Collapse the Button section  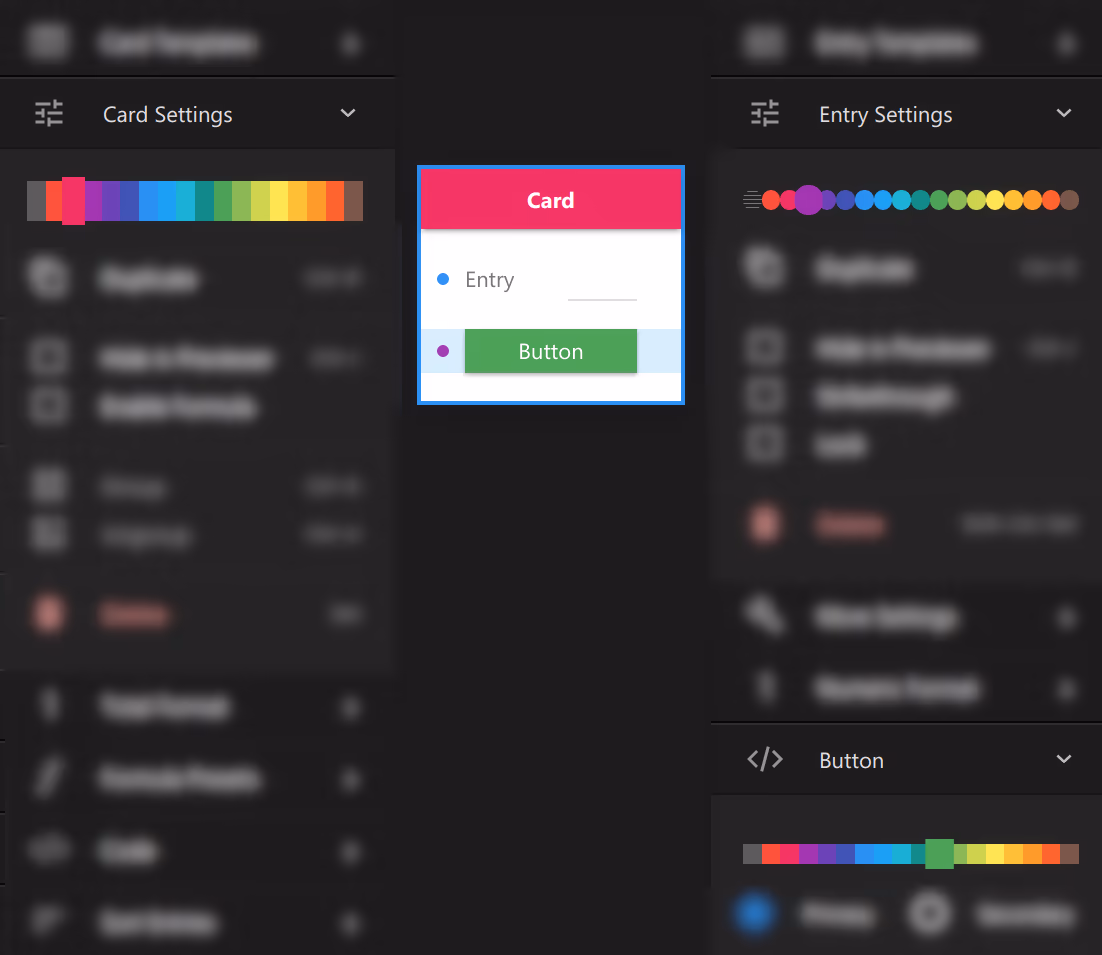pyautogui.click(x=1063, y=760)
